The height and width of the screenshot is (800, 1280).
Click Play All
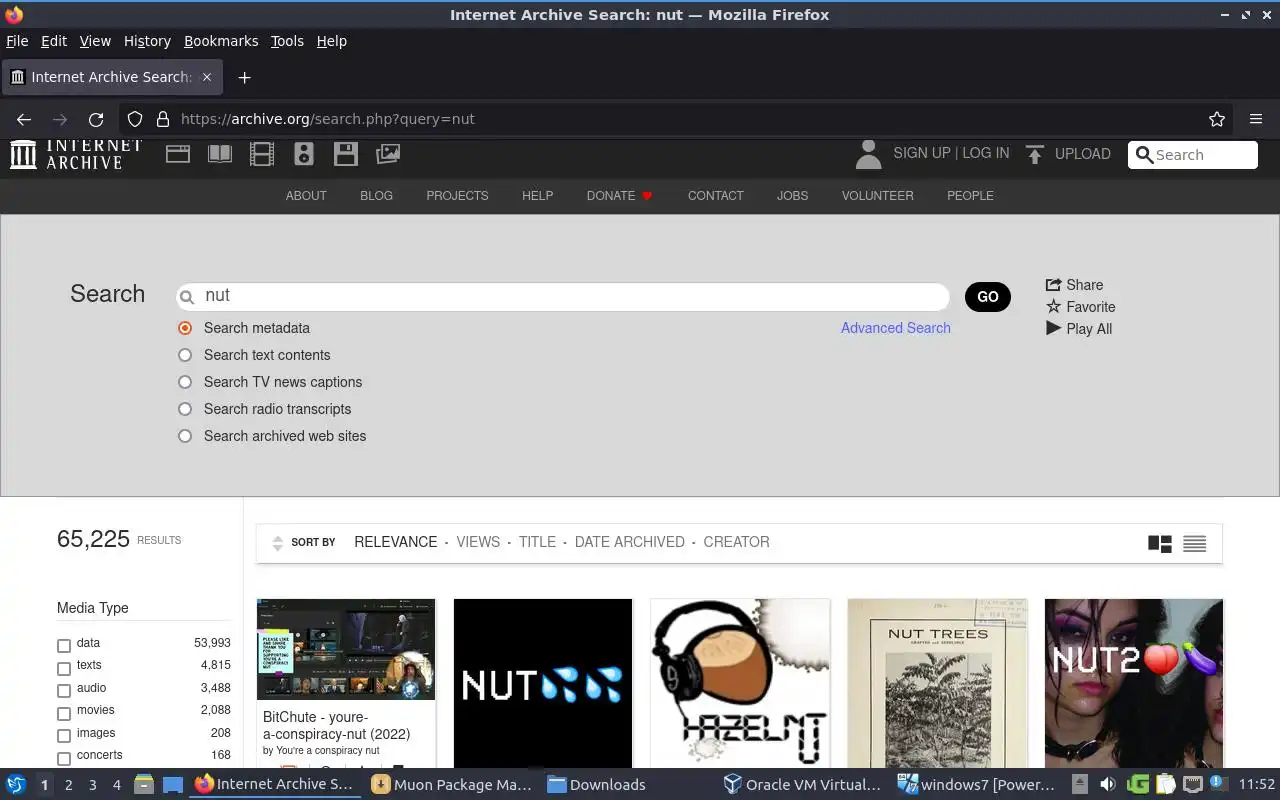(x=1079, y=329)
